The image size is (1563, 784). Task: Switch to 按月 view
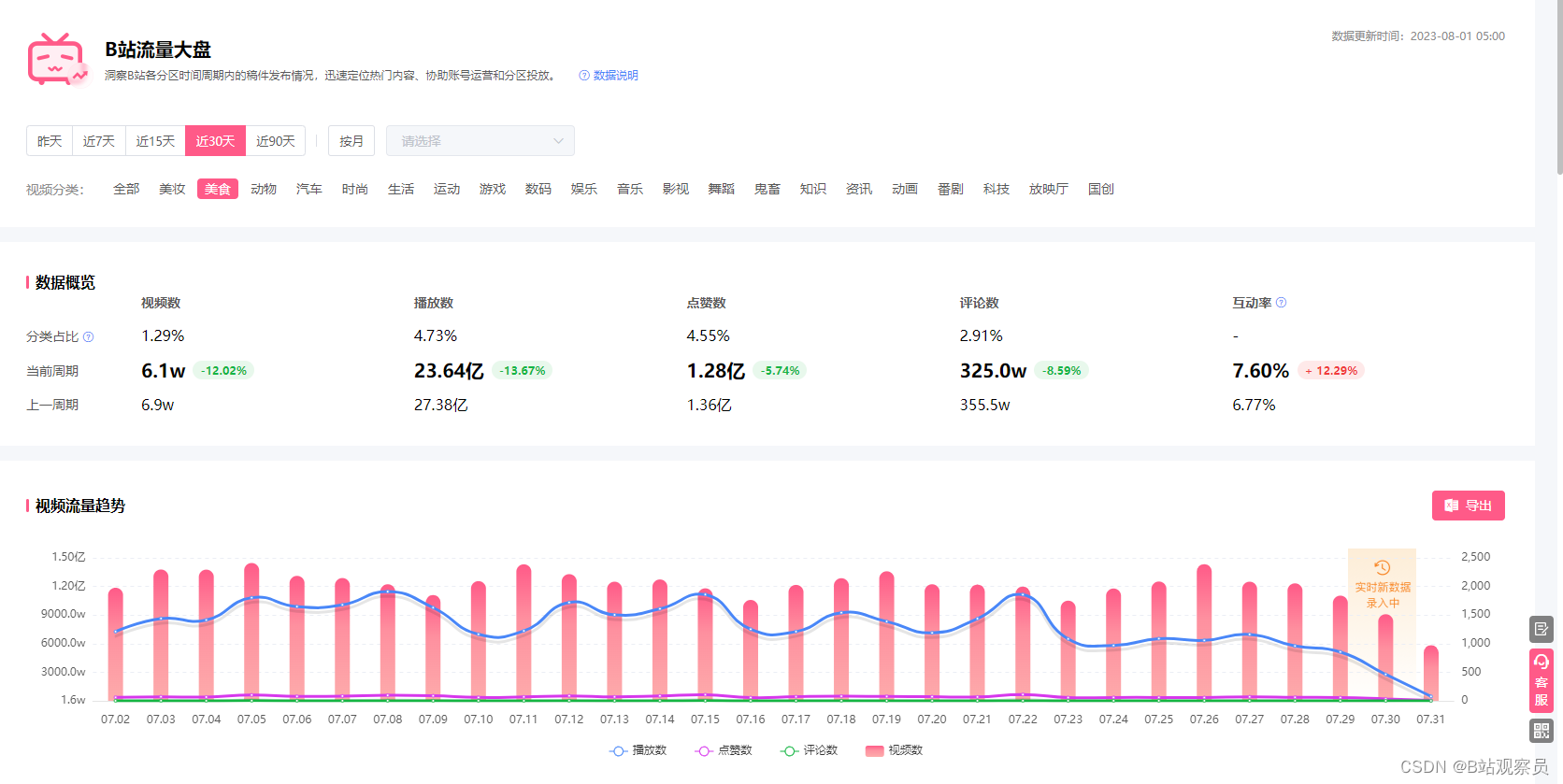click(x=351, y=141)
